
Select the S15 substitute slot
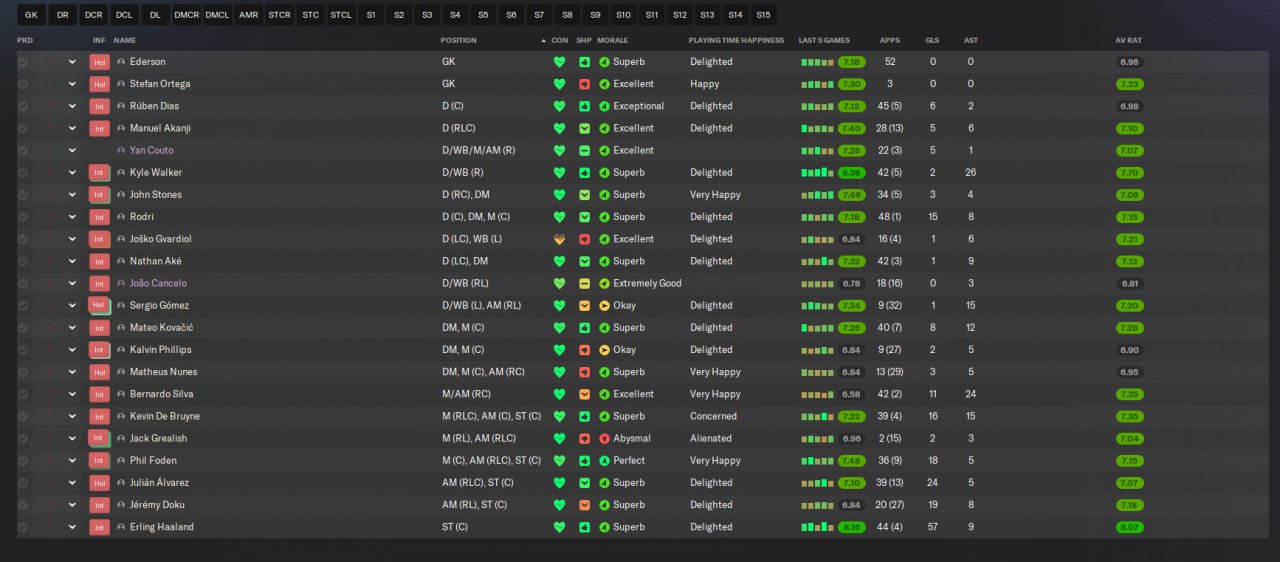coord(763,15)
